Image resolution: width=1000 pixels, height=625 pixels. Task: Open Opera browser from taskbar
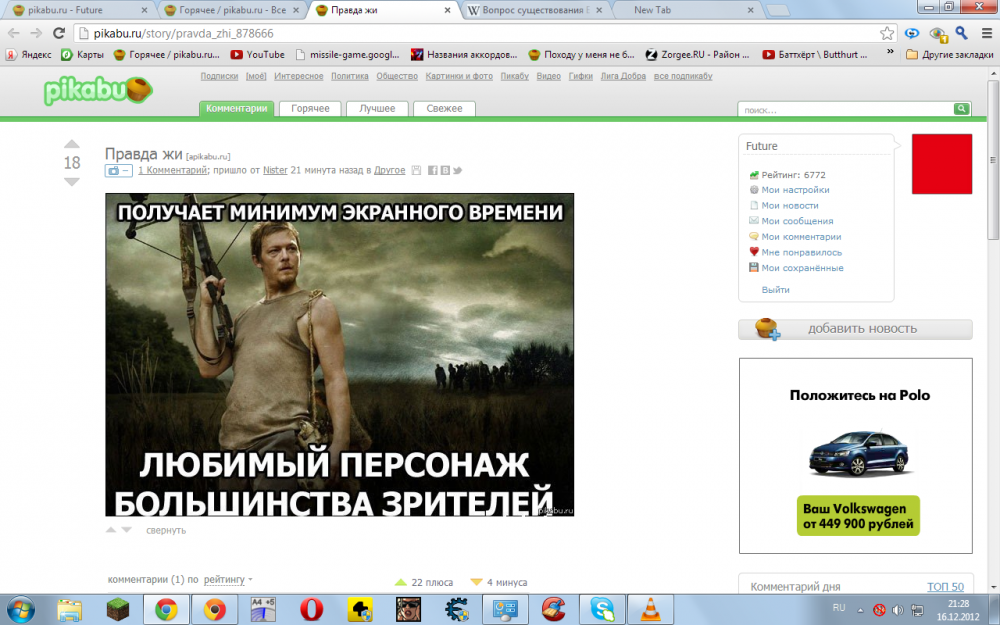[311, 610]
